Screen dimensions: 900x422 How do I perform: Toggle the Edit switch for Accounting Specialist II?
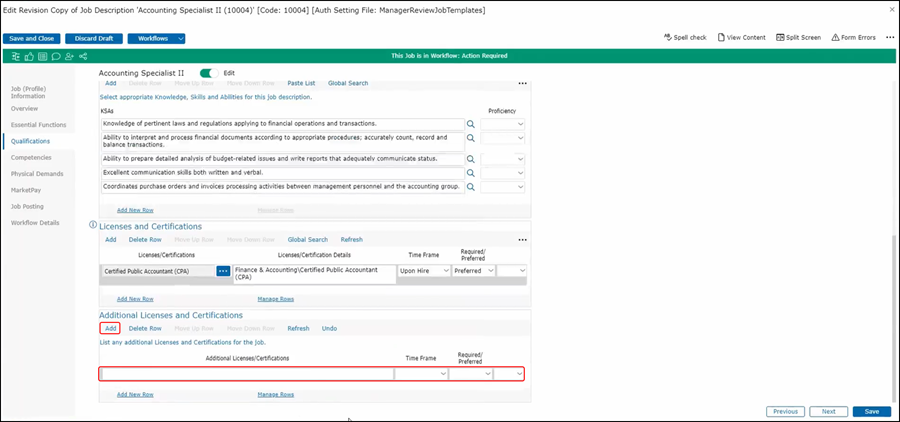(x=209, y=73)
